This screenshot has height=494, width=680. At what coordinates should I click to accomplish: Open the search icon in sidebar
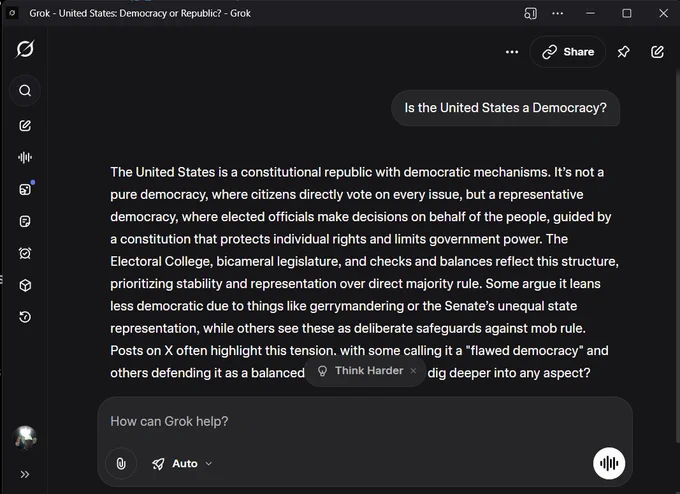tap(25, 91)
